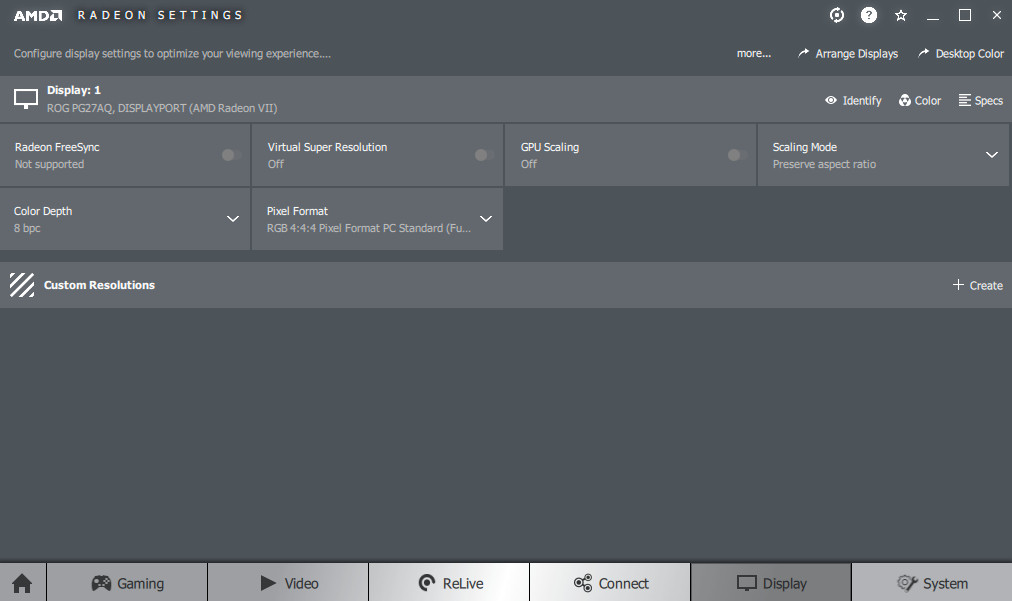Click the star favorites icon
1012x601 pixels.
coord(901,15)
